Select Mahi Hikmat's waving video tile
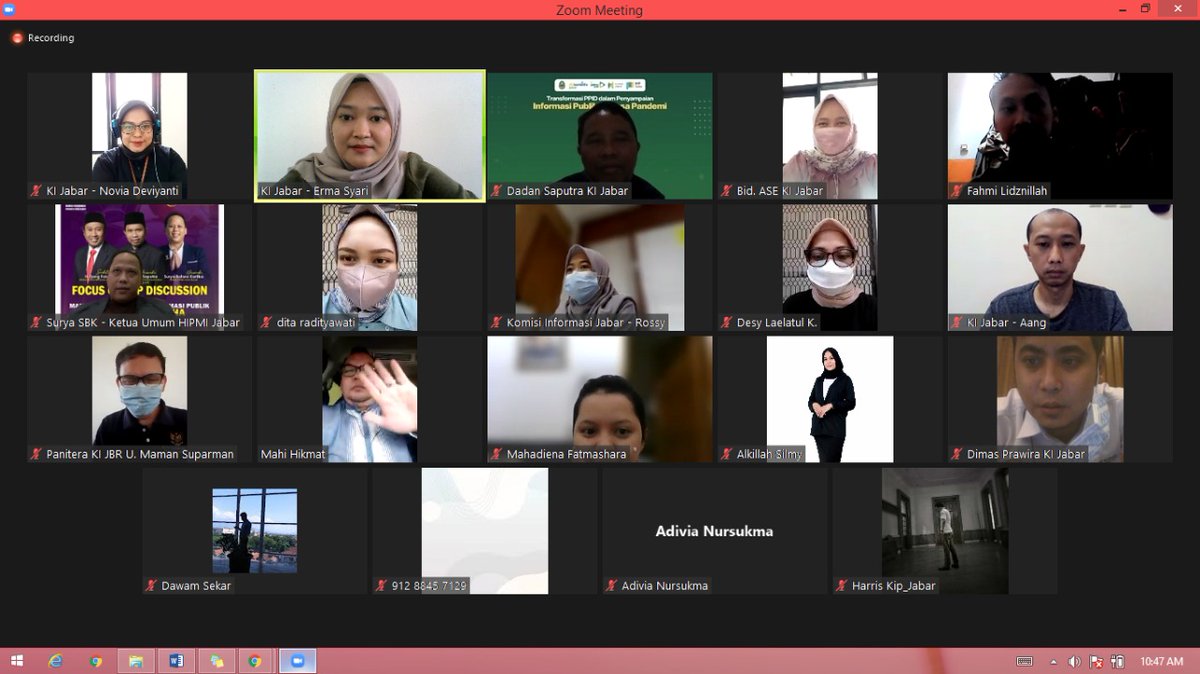 tap(370, 399)
